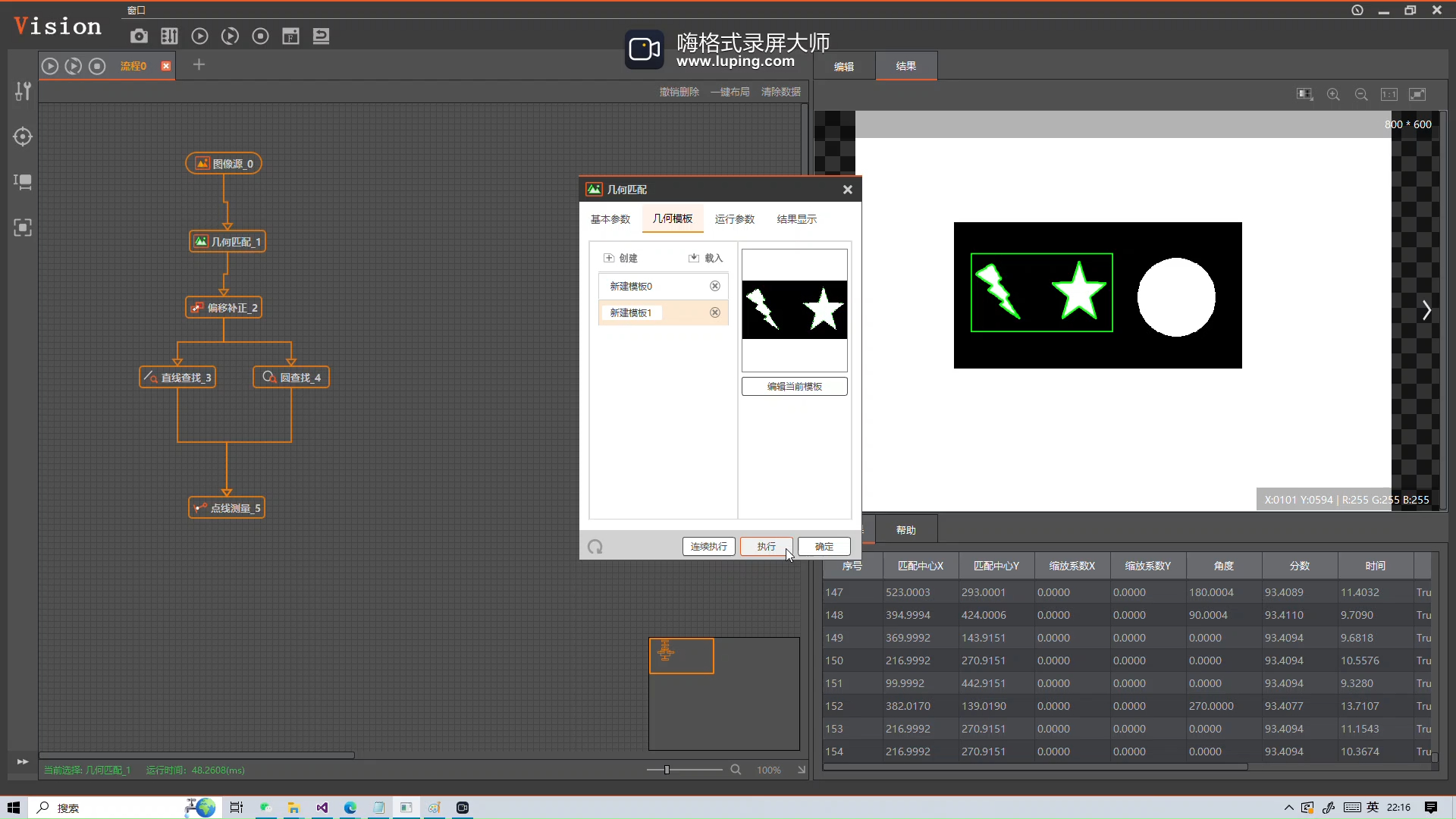Click 清除数据 to clear data
The image size is (1456, 819).
(x=780, y=91)
